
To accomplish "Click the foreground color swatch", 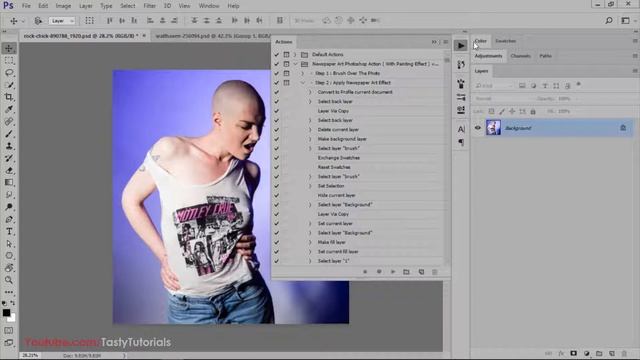I will tap(6, 313).
